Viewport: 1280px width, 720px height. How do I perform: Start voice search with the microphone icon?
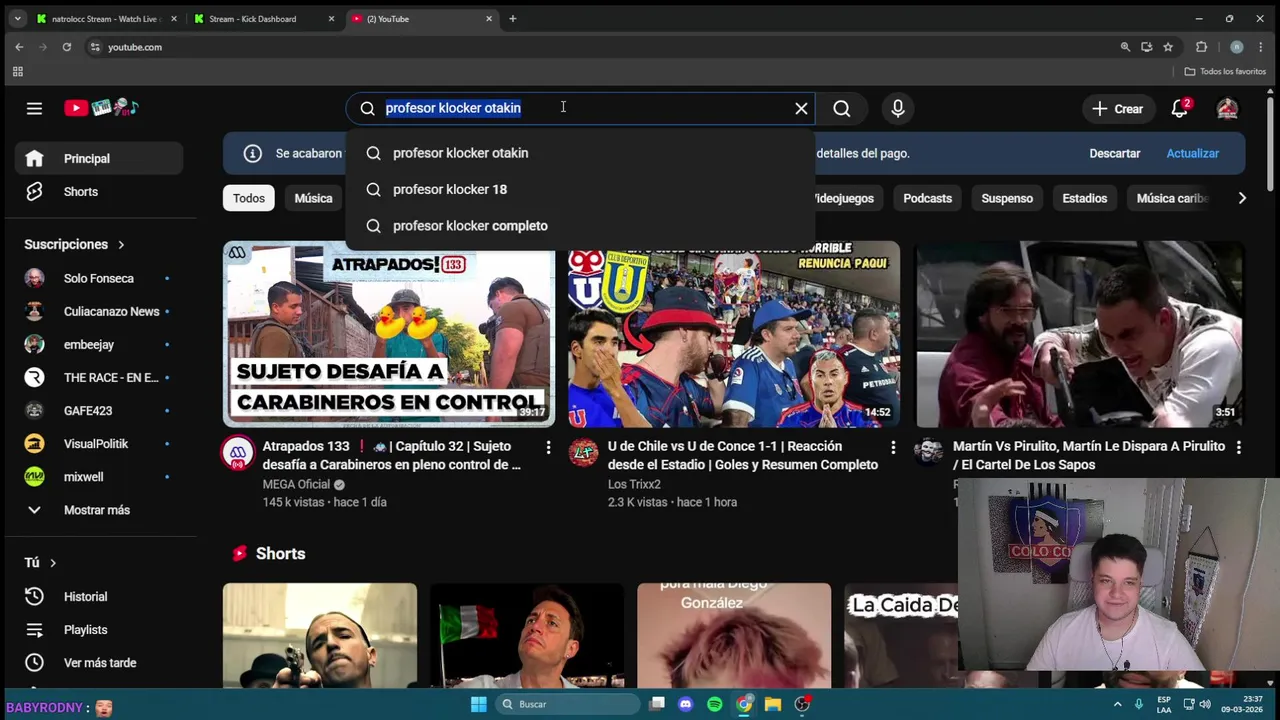pos(898,108)
